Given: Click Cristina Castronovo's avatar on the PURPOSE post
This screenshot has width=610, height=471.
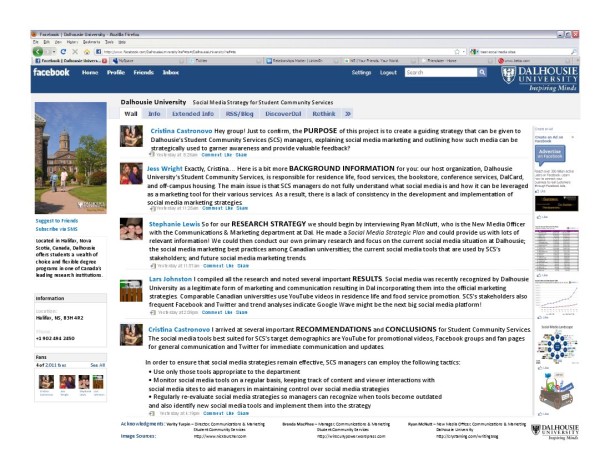Looking at the screenshot, I should (x=131, y=136).
